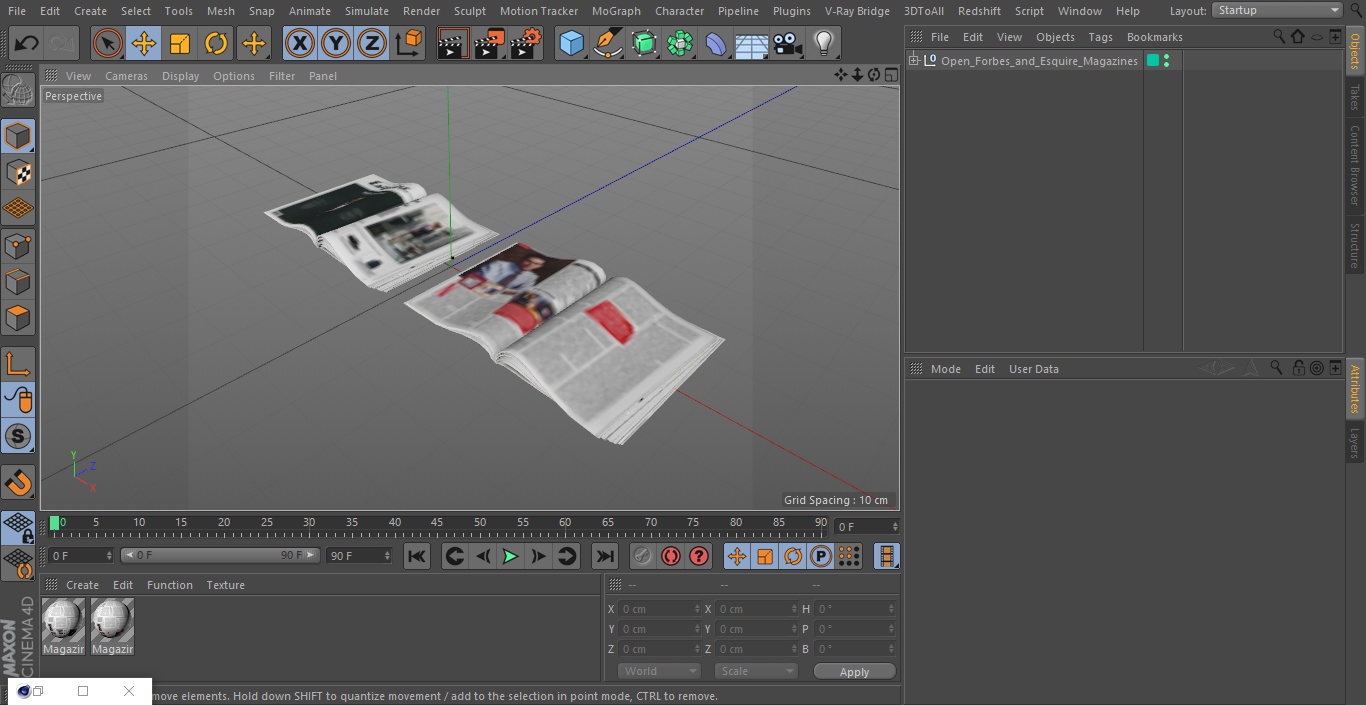Open the V-Ray Bridge menu
Viewport: 1366px width, 705px height.
click(857, 11)
